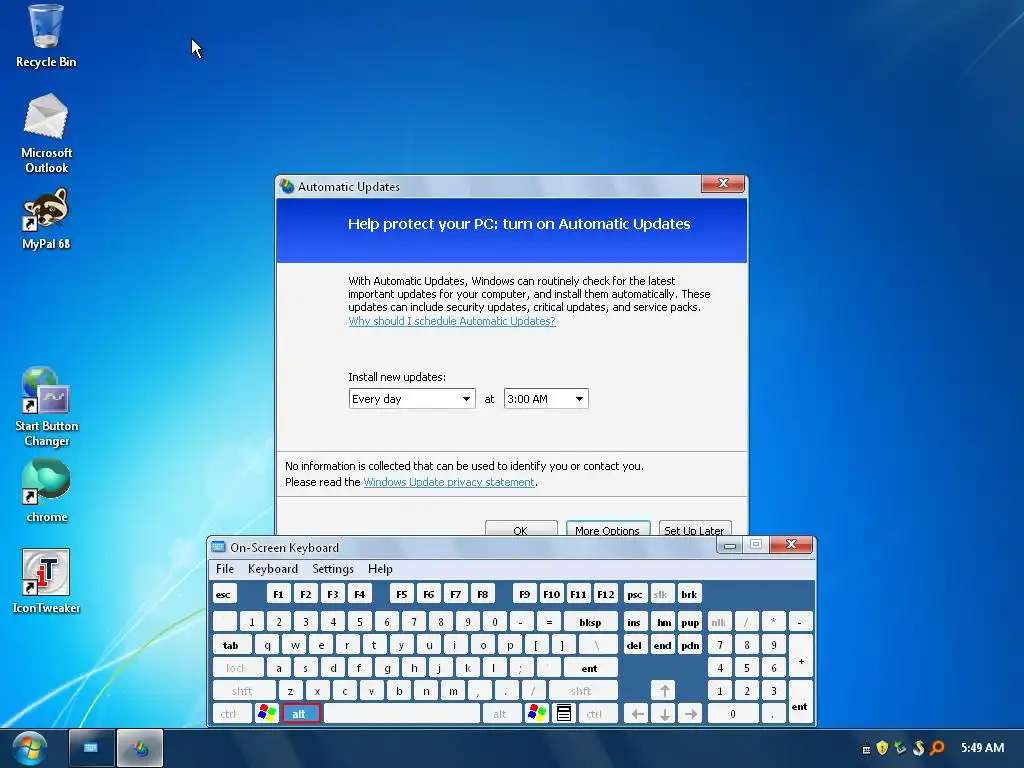Viewport: 1024px width, 768px height.
Task: Open the Keyboard menu
Action: click(273, 569)
